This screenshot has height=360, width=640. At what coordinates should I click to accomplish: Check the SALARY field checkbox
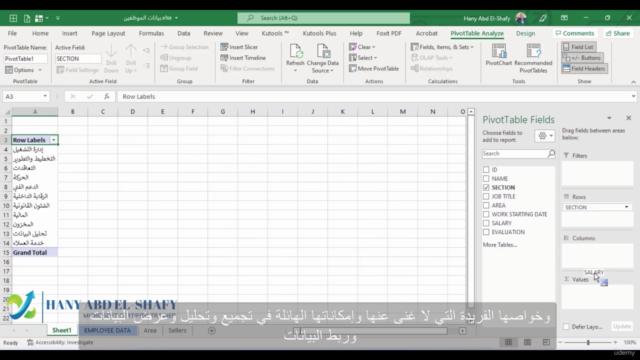click(486, 223)
